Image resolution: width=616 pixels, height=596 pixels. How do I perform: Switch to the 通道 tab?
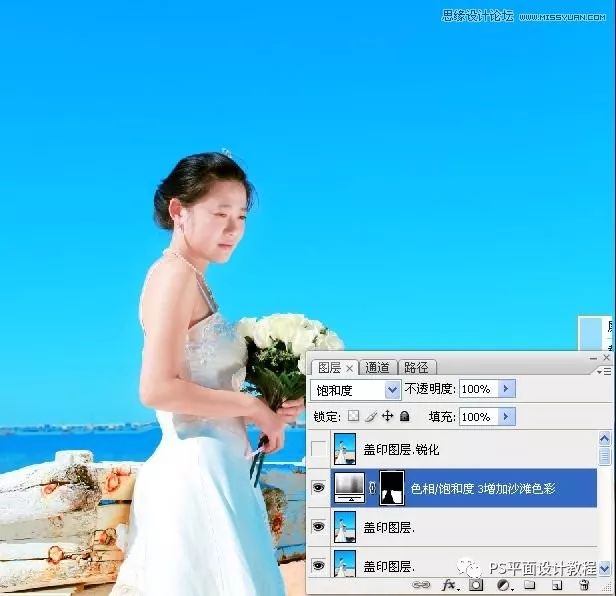point(377,368)
